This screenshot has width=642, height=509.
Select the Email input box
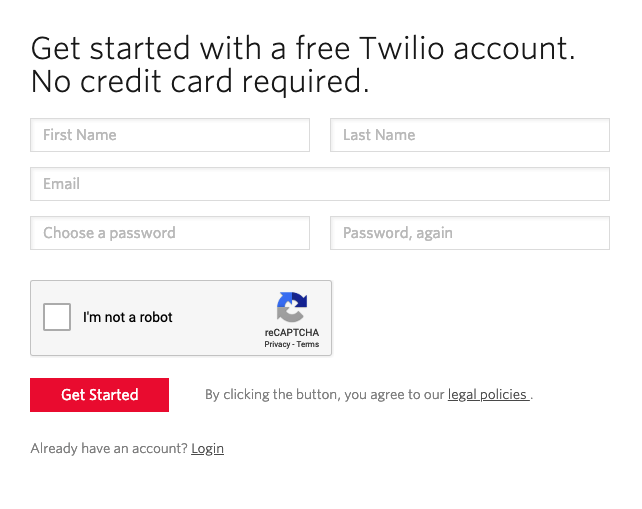coord(320,184)
